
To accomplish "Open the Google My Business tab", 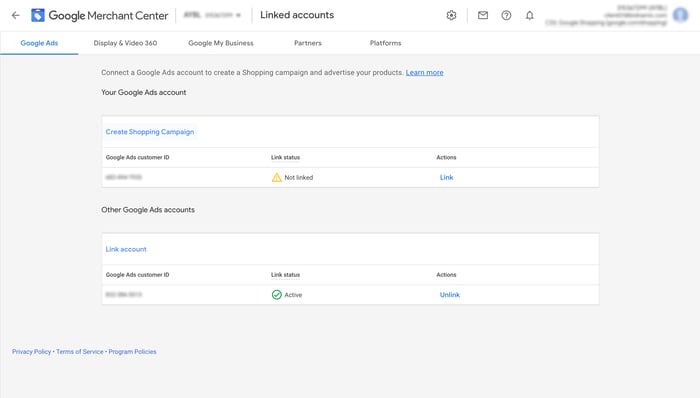I will 221,43.
